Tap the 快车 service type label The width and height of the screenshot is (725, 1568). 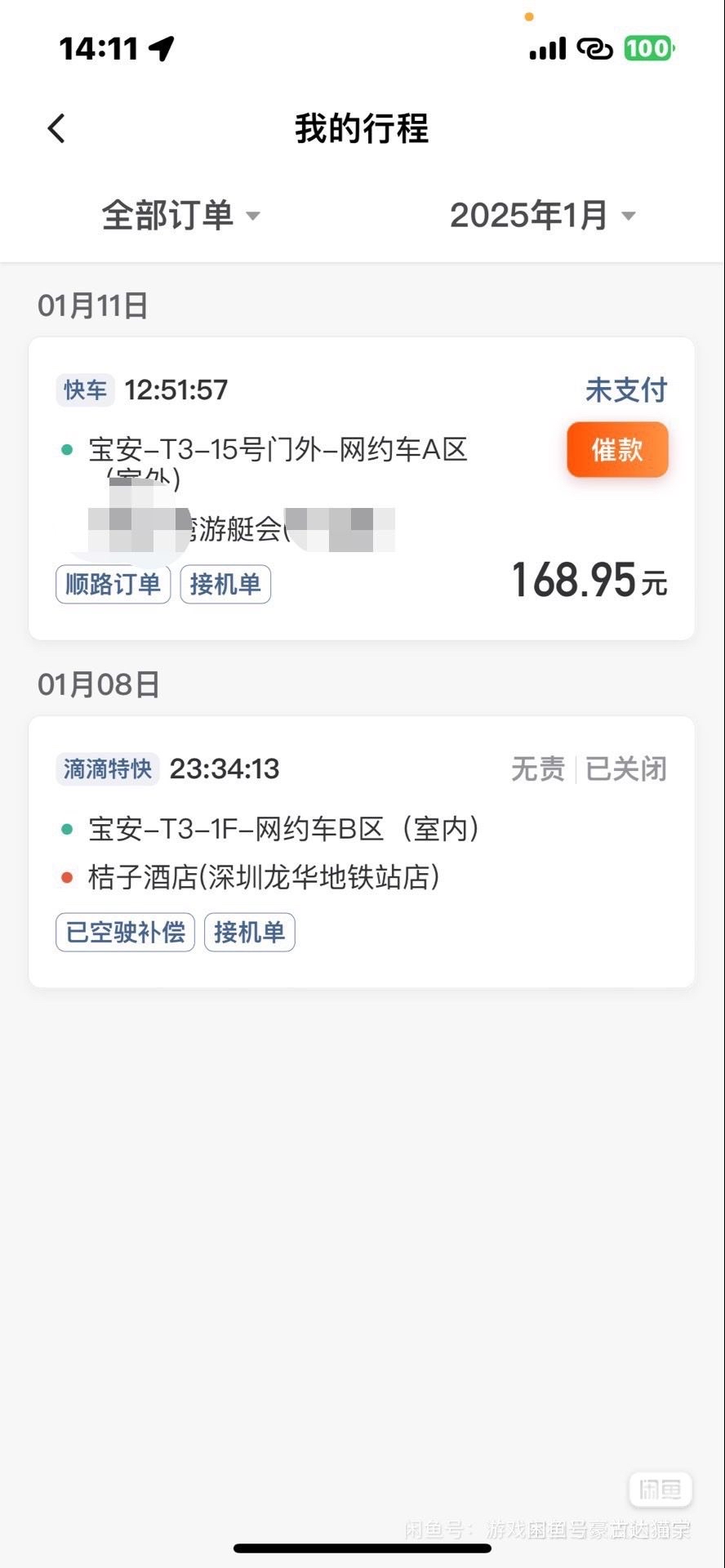tap(85, 390)
